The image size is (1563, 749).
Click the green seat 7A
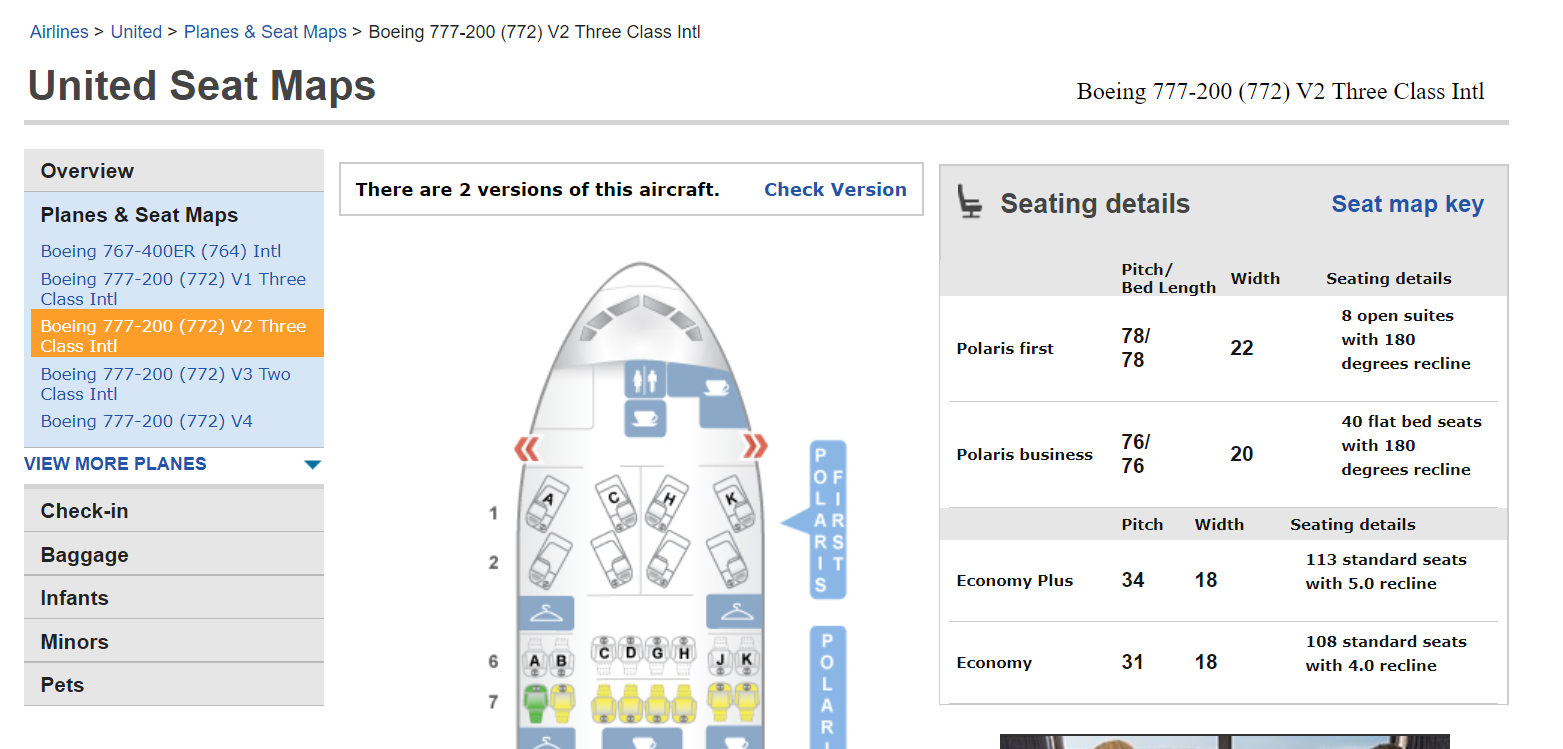[535, 703]
